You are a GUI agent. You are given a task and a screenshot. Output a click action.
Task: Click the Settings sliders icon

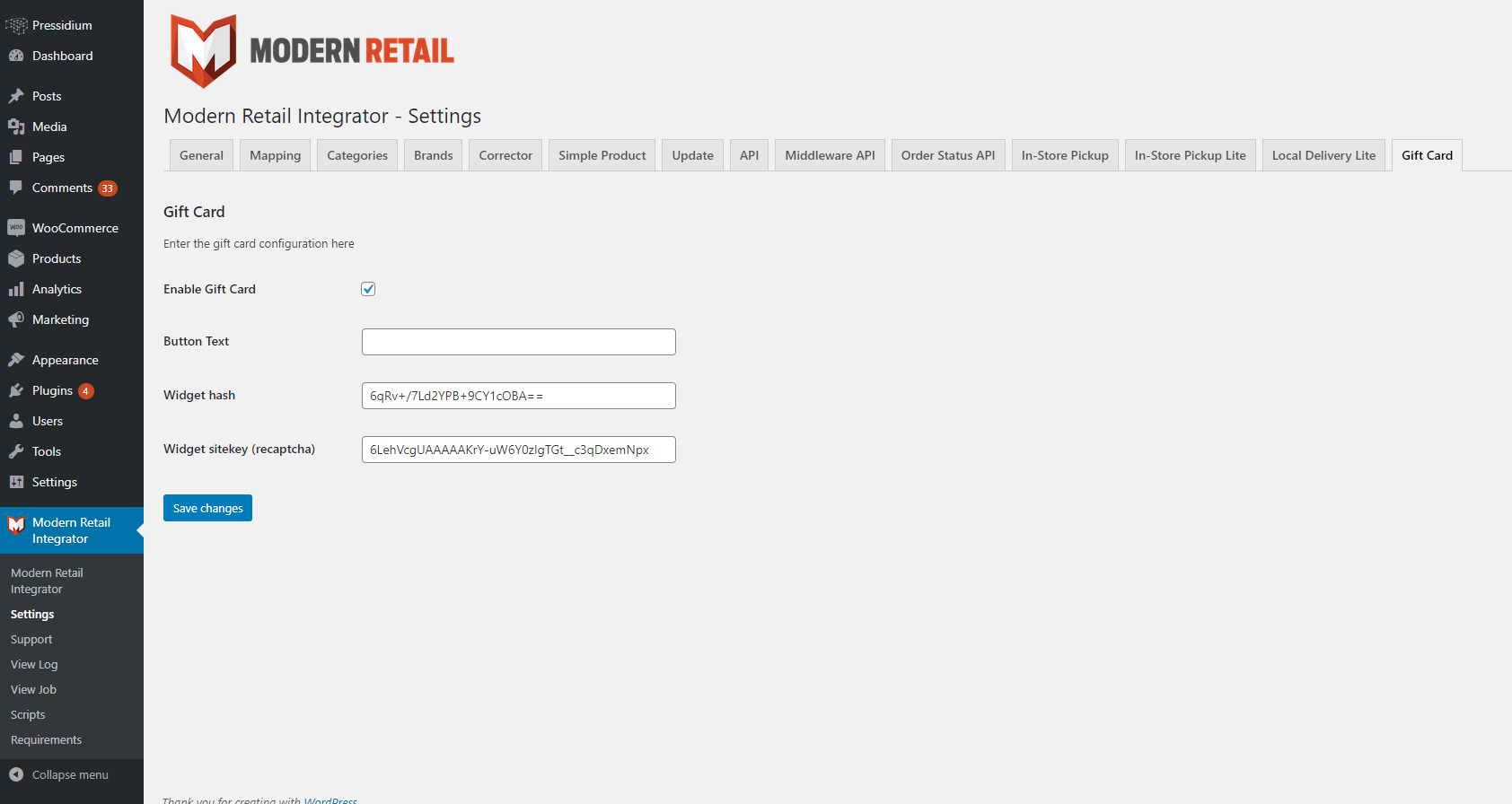pyautogui.click(x=16, y=482)
